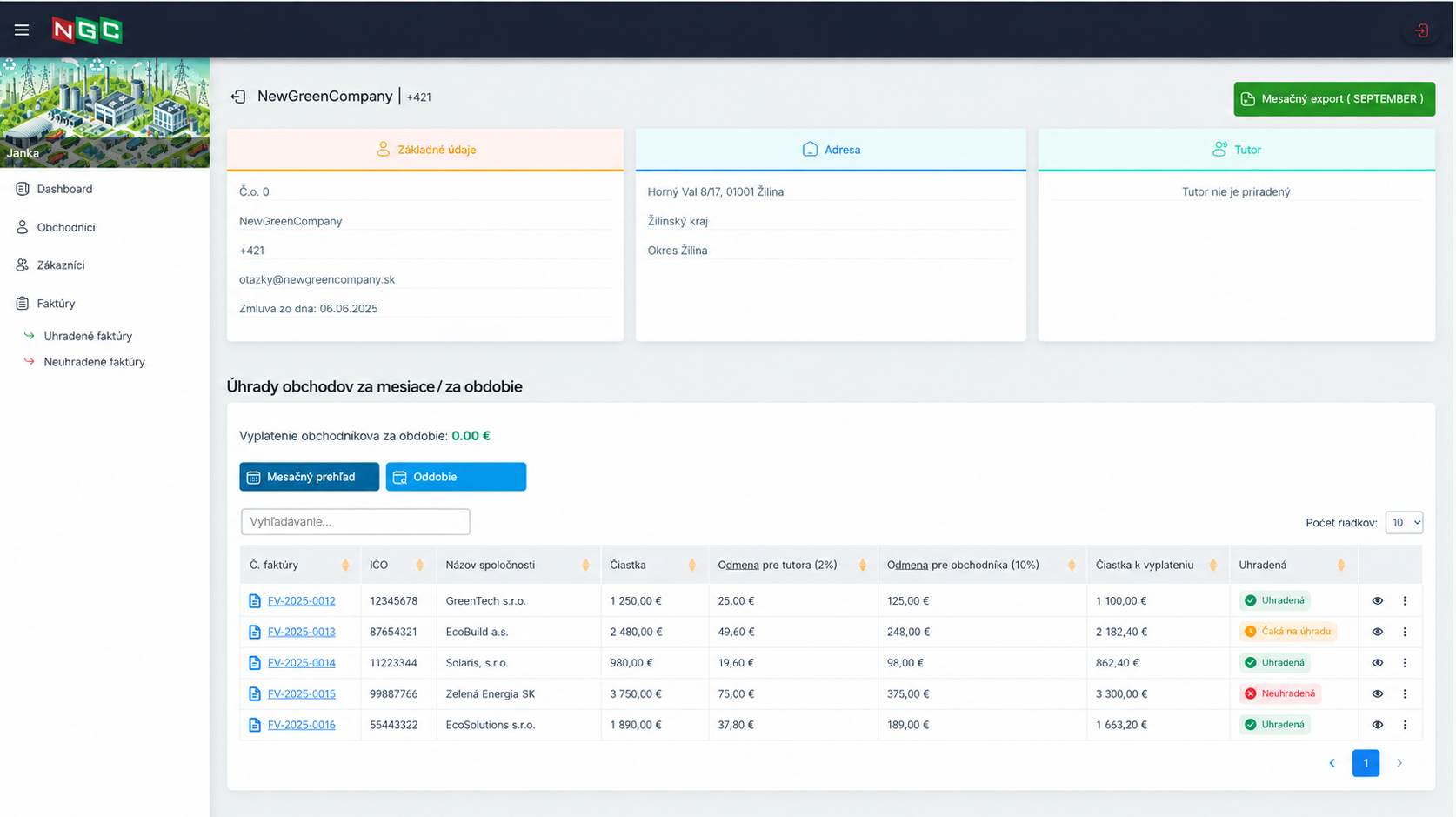Viewport: 1456px width, 817px height.
Task: Select the Mesačný prehľad button
Action: pos(310,477)
